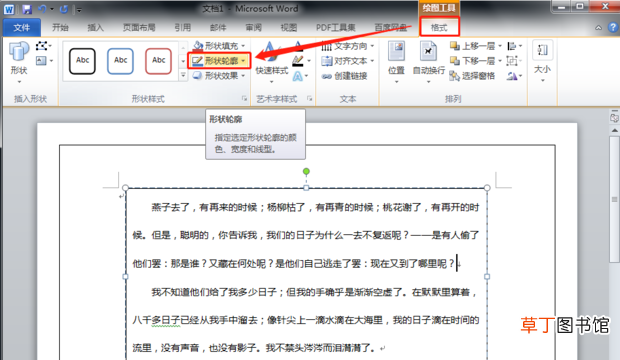Open the 大小 size button
Viewport: 620px width, 360px height.
[x=542, y=61]
